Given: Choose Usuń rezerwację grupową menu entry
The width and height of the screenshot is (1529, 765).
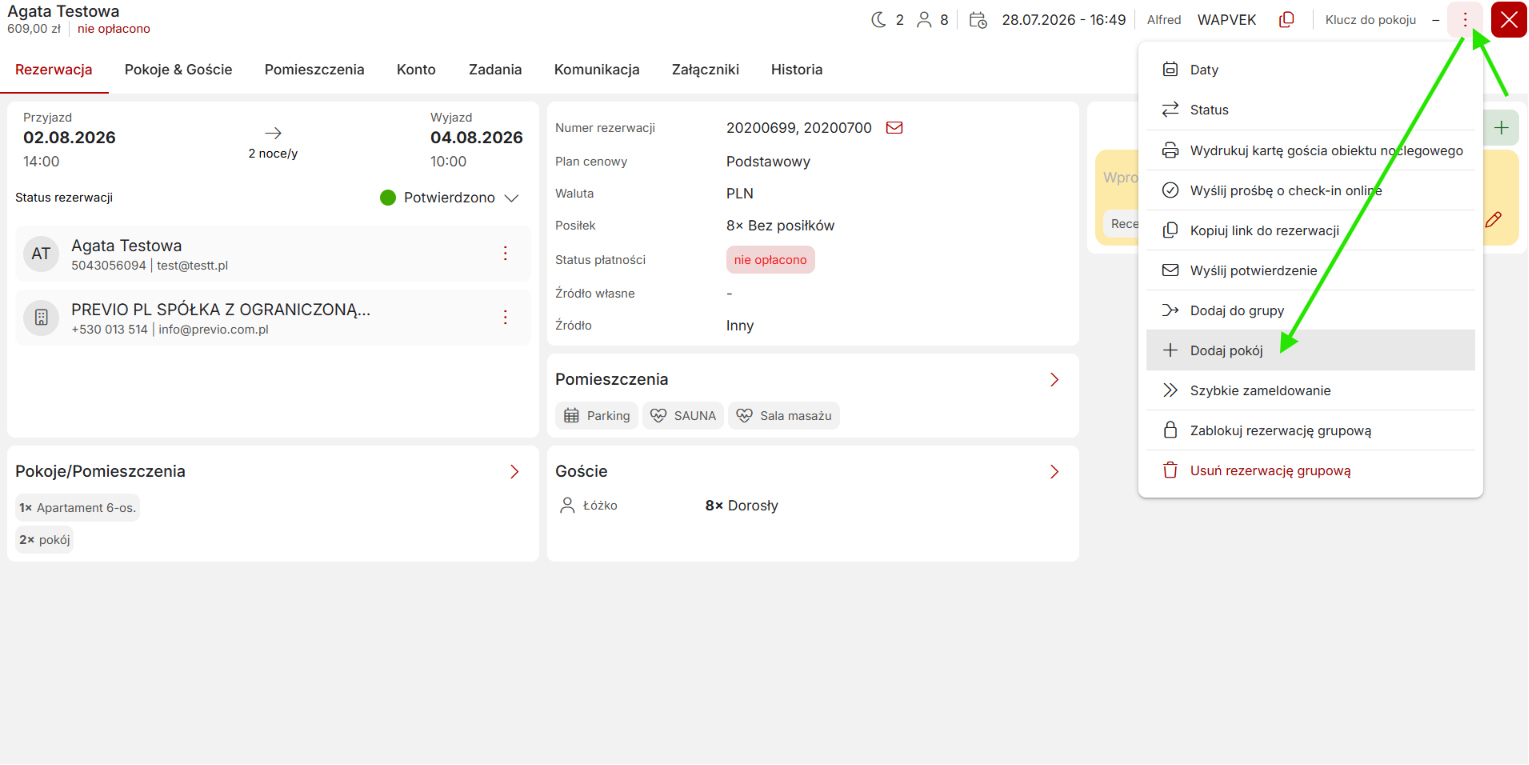Looking at the screenshot, I should (1310, 471).
